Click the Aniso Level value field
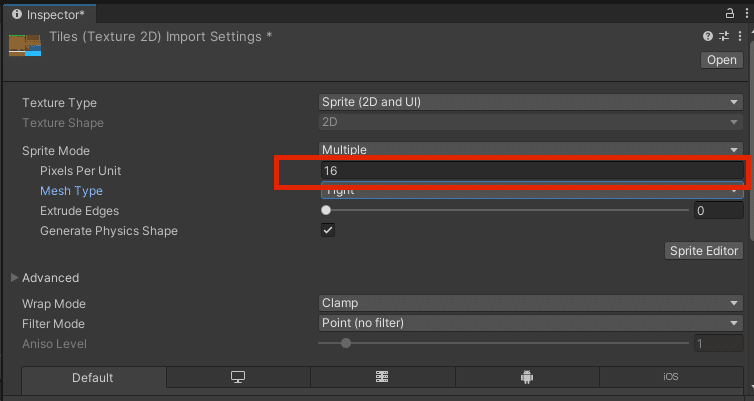754x401 pixels. tap(718, 344)
